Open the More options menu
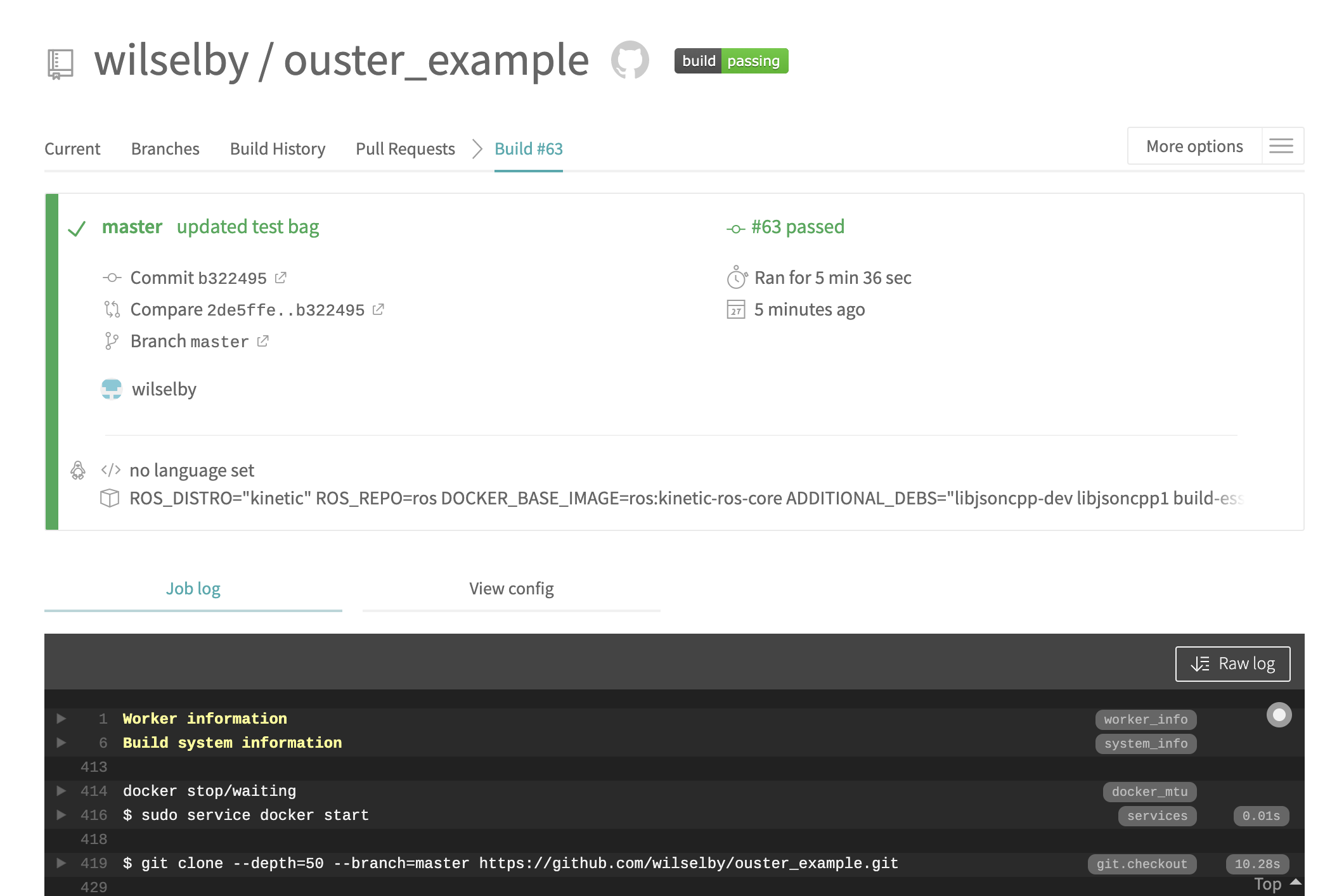The image size is (1344, 896). 1194,146
